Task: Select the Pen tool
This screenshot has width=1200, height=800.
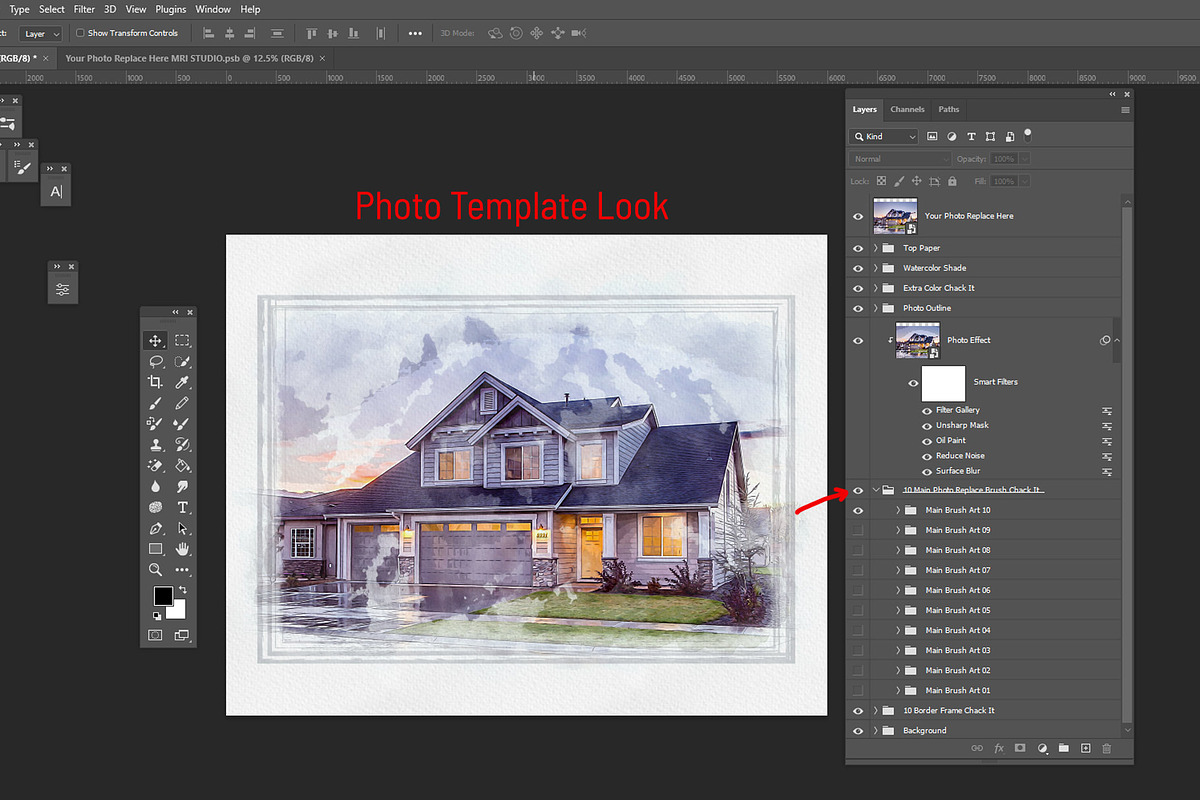Action: [x=155, y=528]
